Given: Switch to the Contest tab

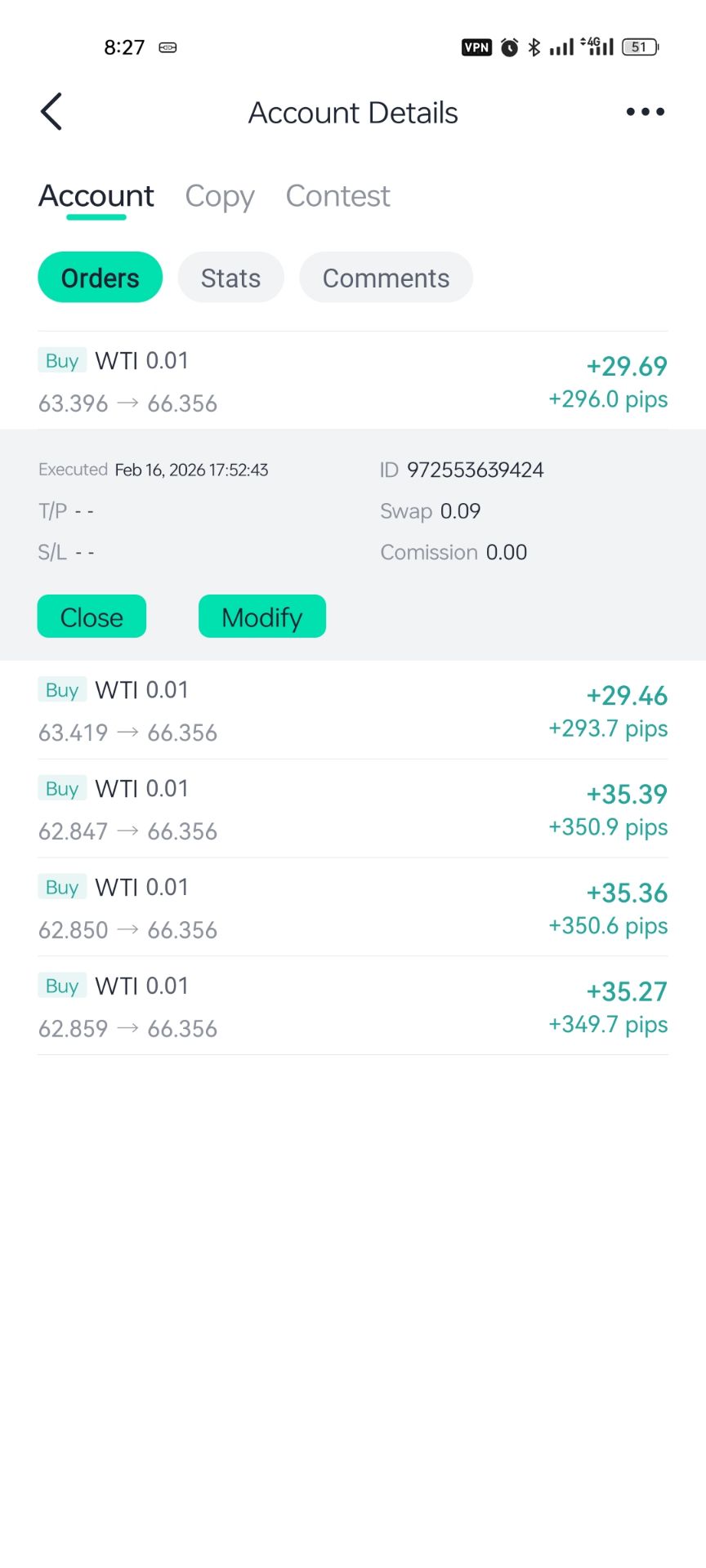Looking at the screenshot, I should coord(337,196).
